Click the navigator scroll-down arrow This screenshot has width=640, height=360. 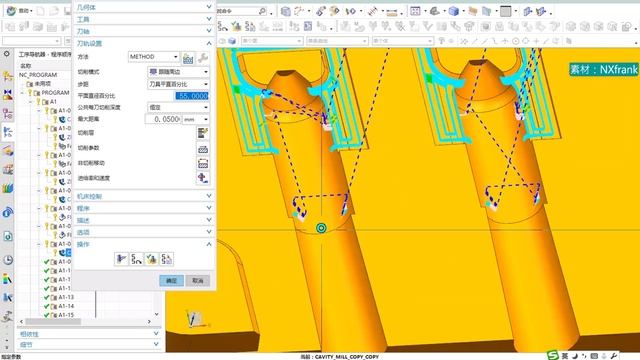pyautogui.click(x=157, y=314)
